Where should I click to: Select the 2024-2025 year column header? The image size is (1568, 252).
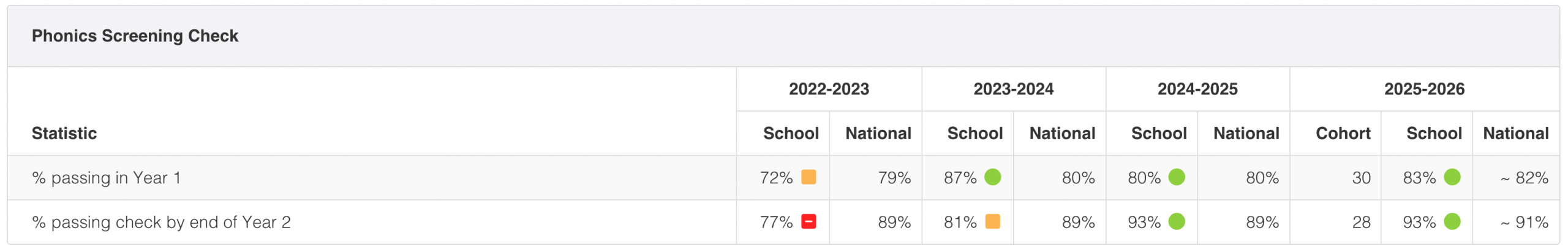tap(1197, 89)
